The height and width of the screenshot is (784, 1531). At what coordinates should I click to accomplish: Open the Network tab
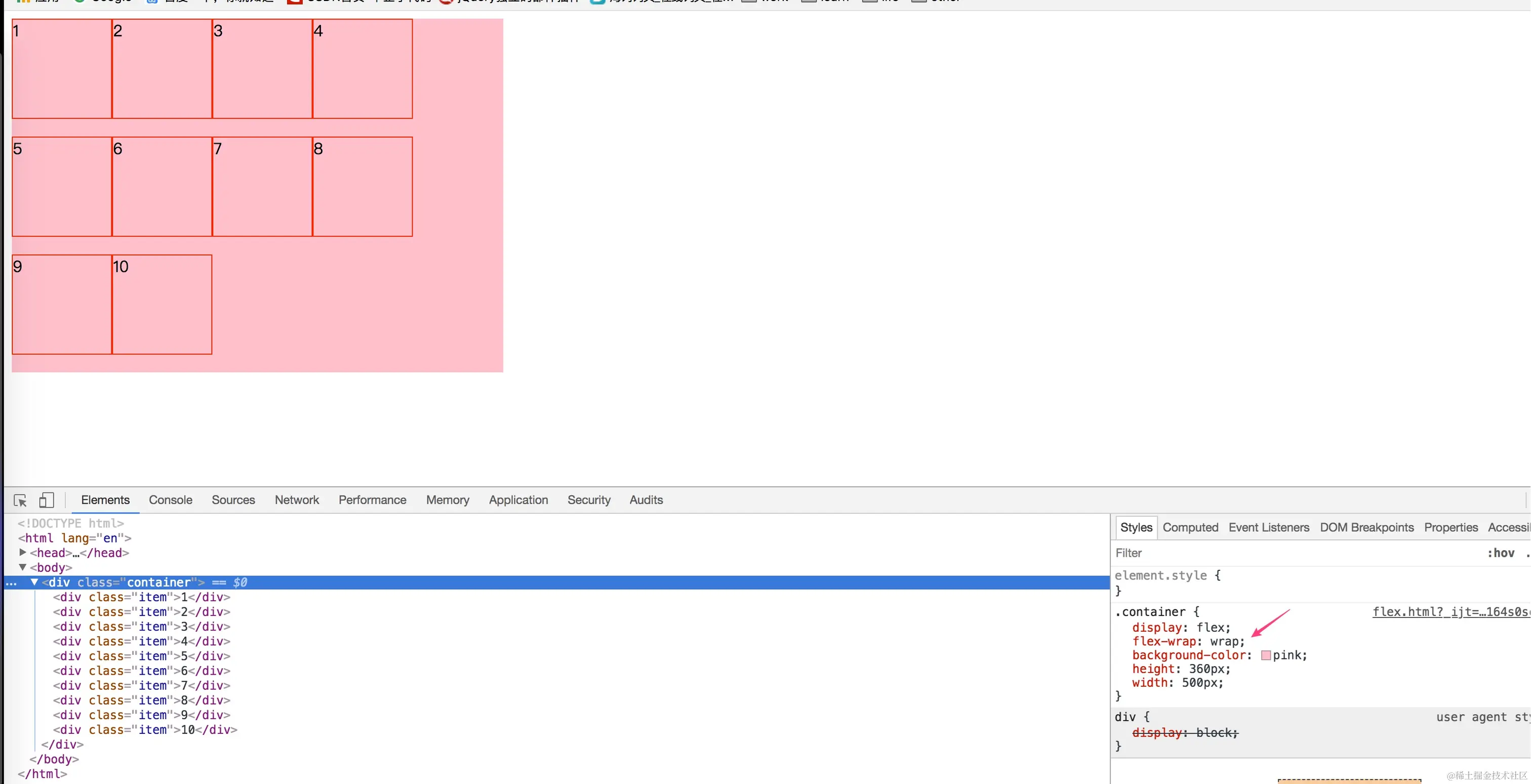tap(297, 500)
